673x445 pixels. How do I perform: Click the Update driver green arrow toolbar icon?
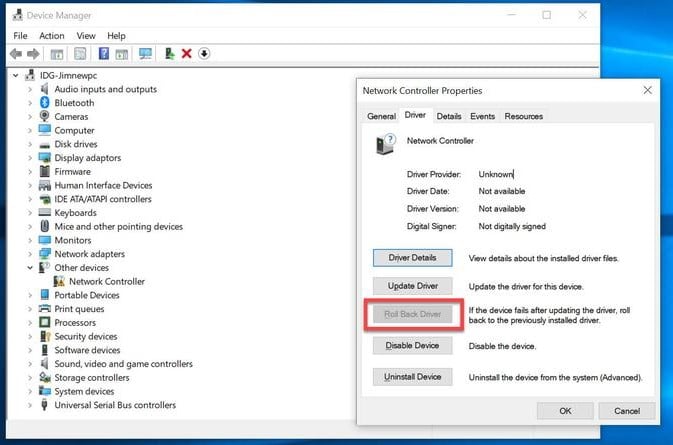[170, 54]
